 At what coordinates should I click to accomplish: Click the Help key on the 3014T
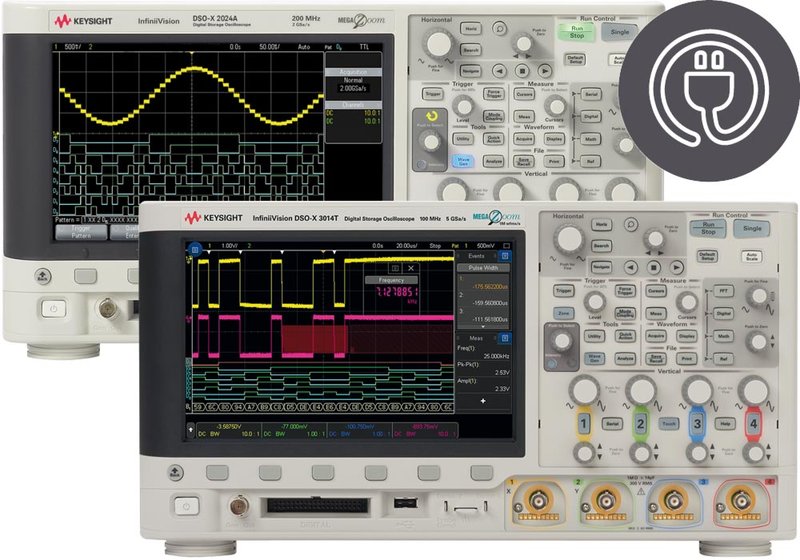[x=724, y=423]
